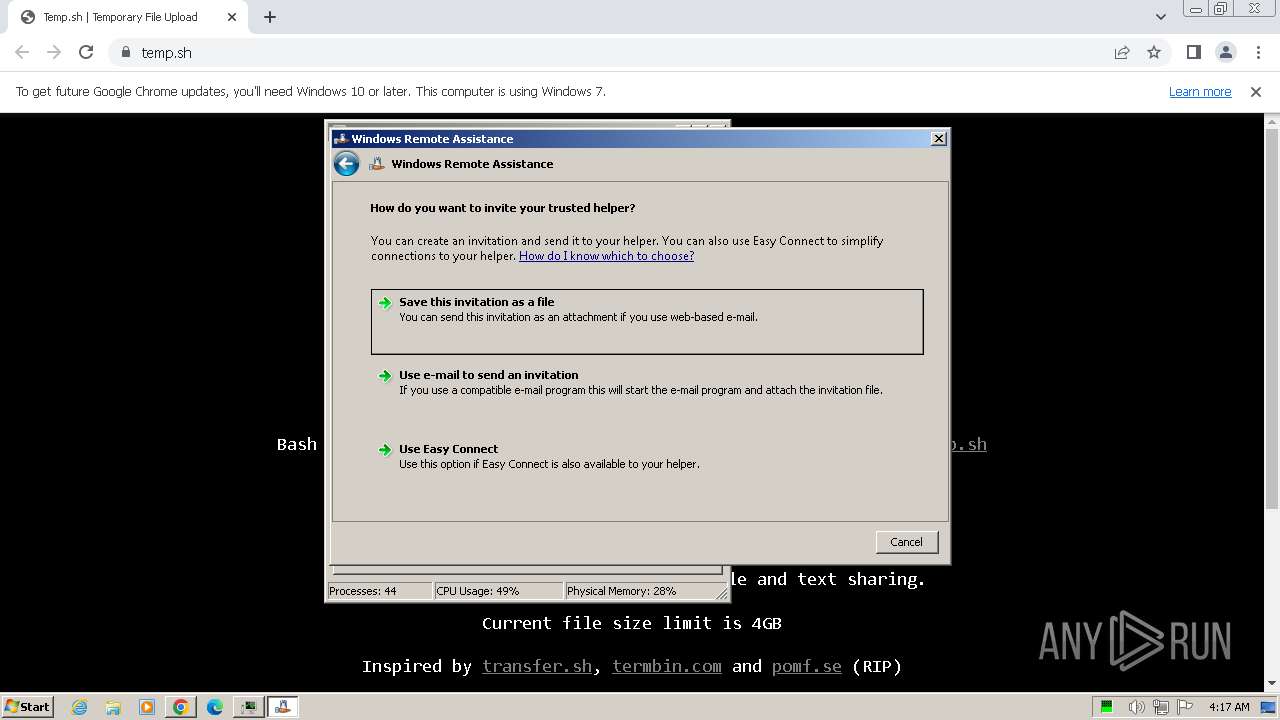
Task: Dismiss the Chrome update infobar
Action: (x=1256, y=92)
